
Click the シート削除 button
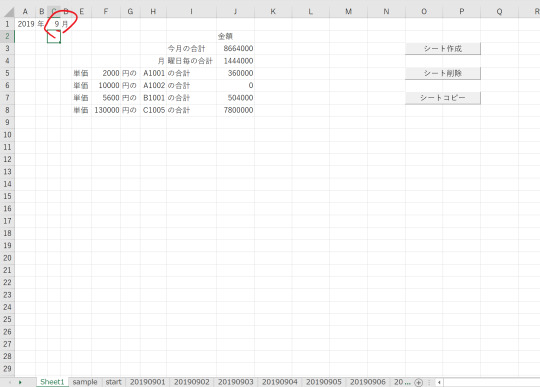point(443,73)
